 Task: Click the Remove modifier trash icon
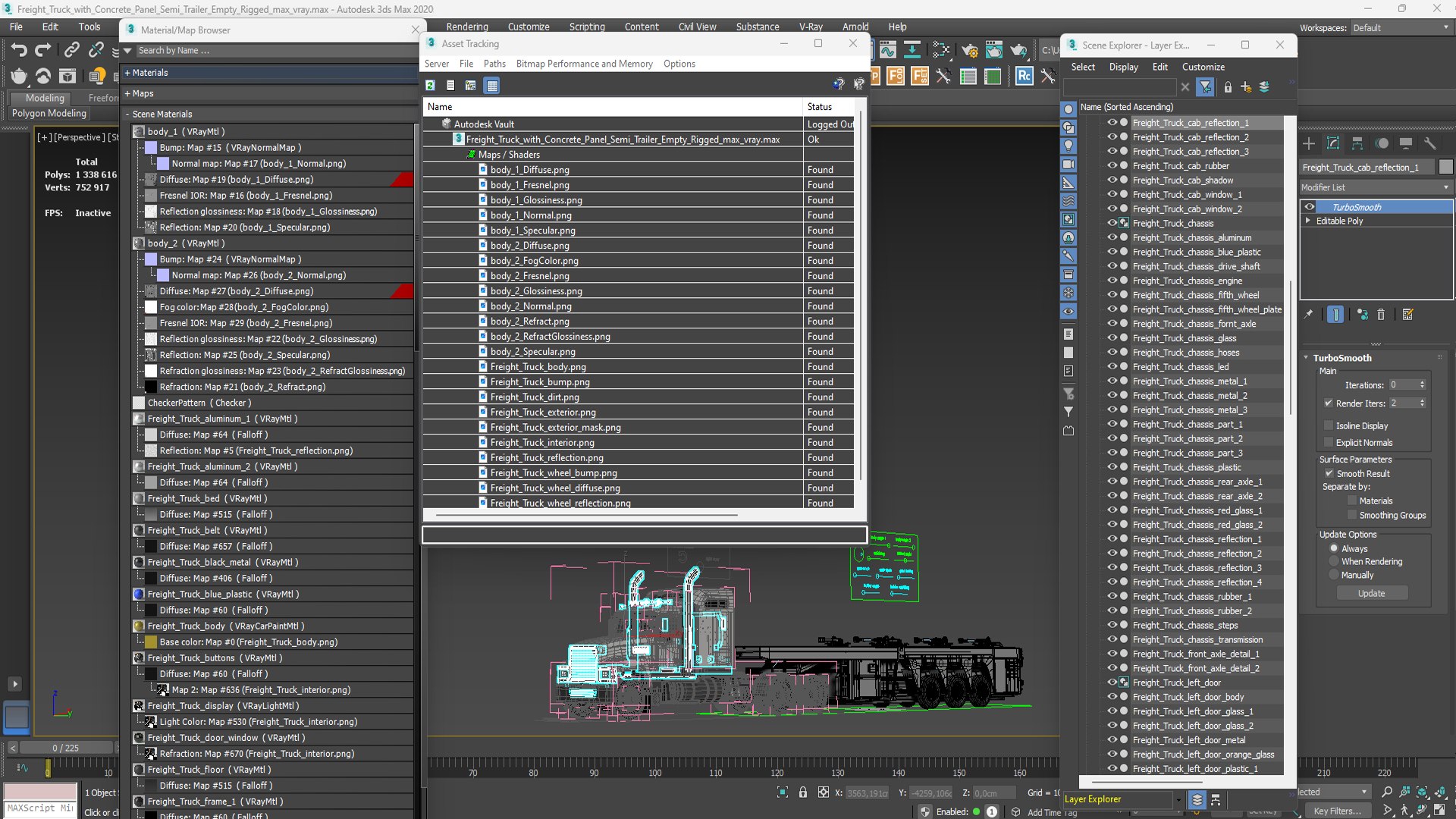(1381, 314)
